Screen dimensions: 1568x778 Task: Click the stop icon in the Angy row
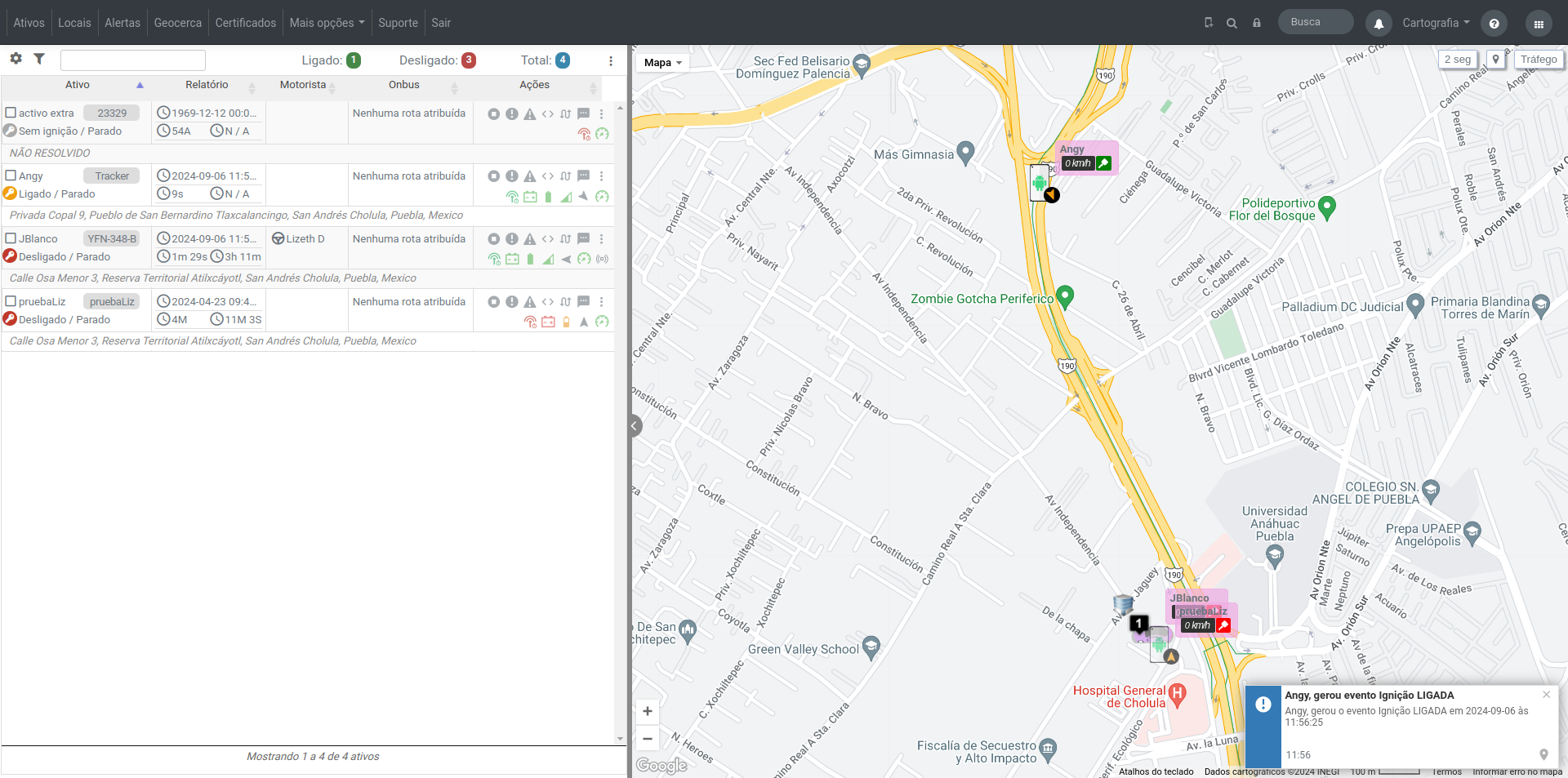click(494, 176)
